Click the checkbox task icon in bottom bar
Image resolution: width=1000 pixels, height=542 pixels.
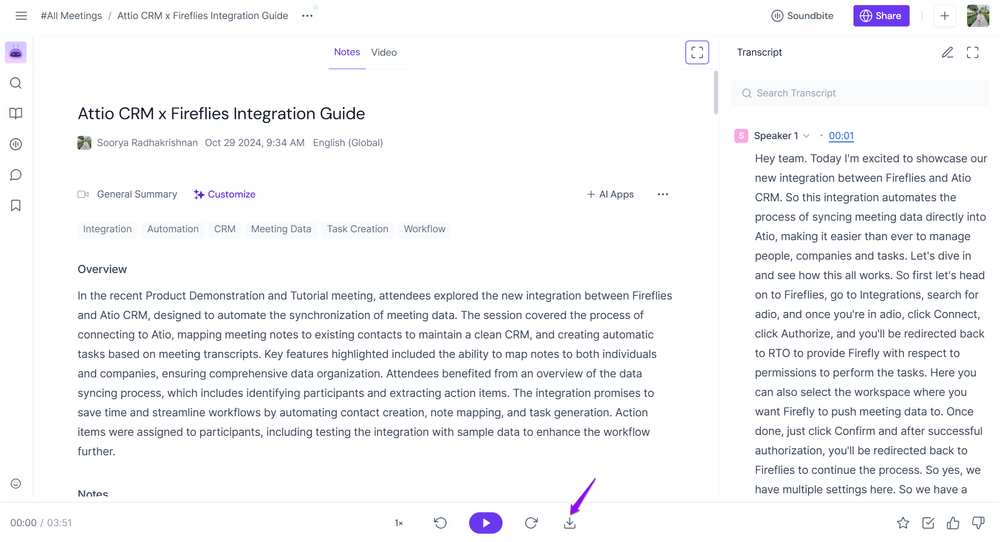[x=928, y=523]
